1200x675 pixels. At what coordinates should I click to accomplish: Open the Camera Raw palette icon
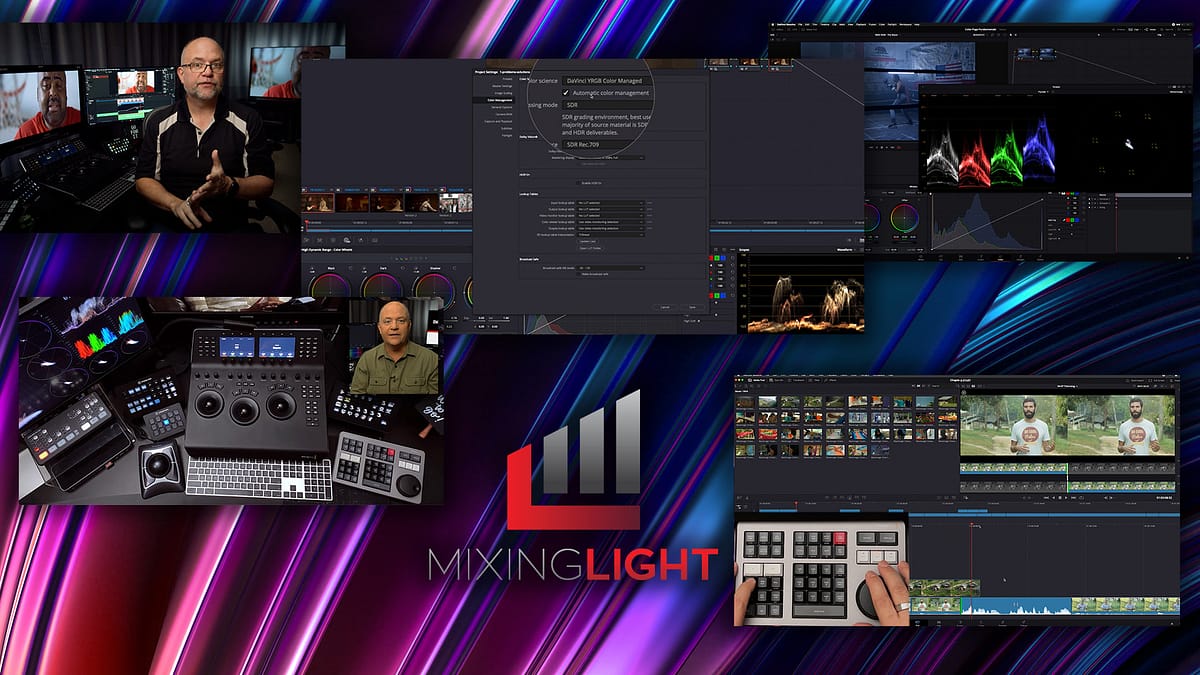(307, 241)
